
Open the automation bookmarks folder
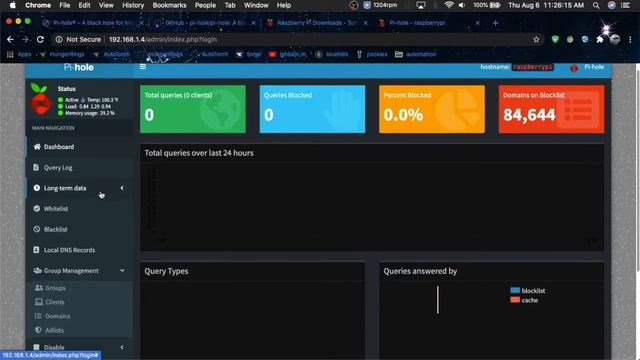(416, 54)
